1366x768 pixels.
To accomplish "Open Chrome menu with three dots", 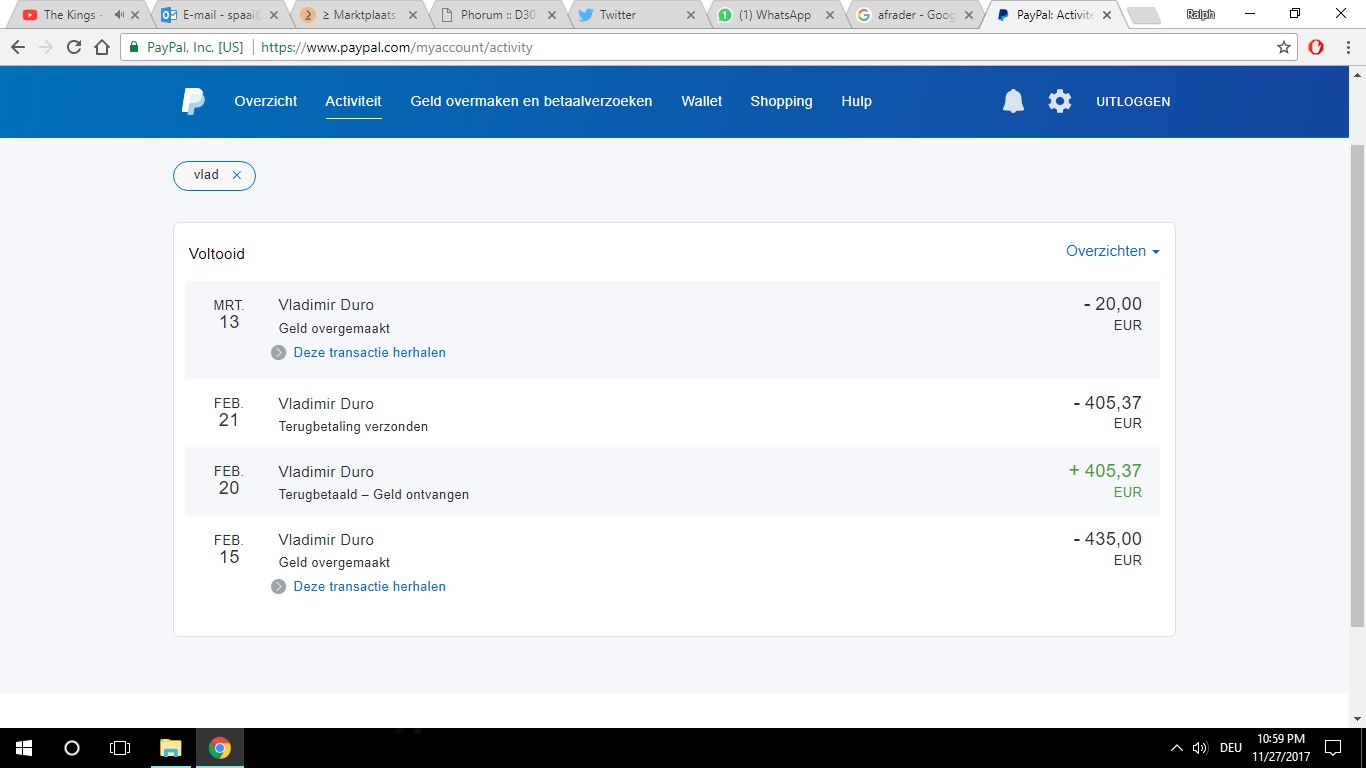I will click(x=1347, y=47).
